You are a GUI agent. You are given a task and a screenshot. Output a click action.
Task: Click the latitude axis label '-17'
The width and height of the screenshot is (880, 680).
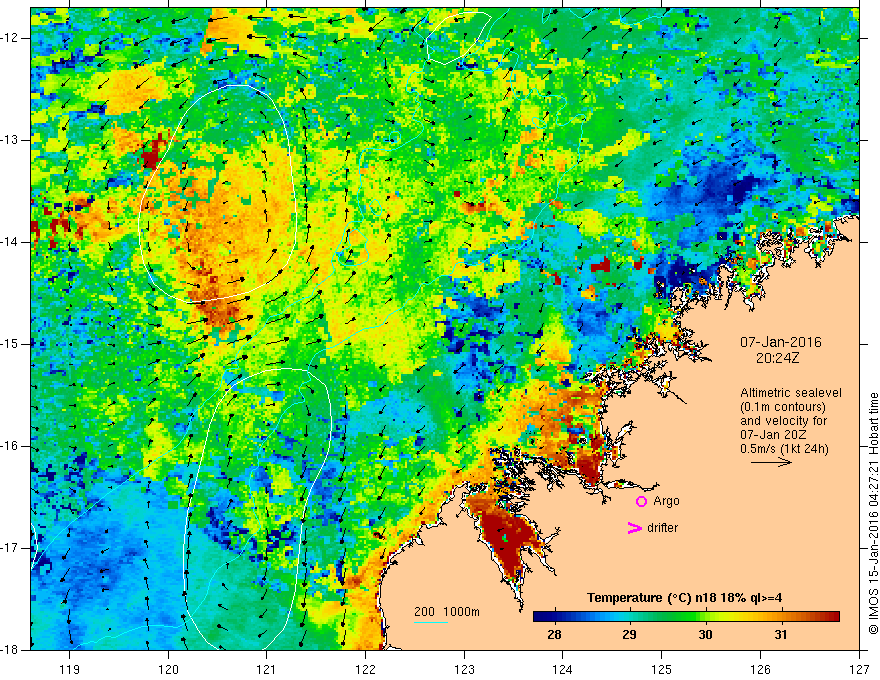click(x=10, y=548)
